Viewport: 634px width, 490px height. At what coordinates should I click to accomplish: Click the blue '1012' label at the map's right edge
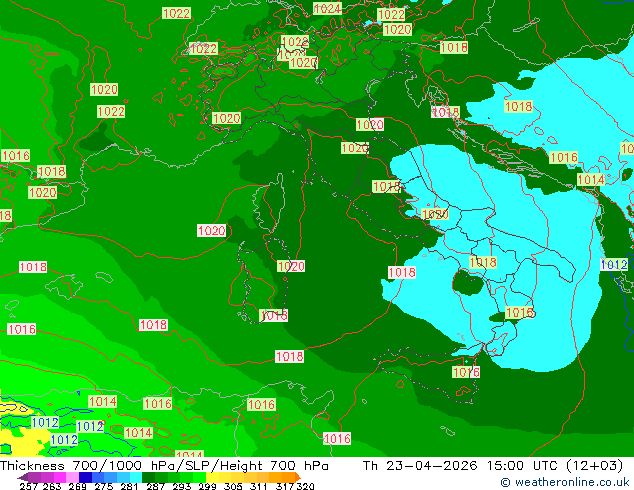pos(614,265)
